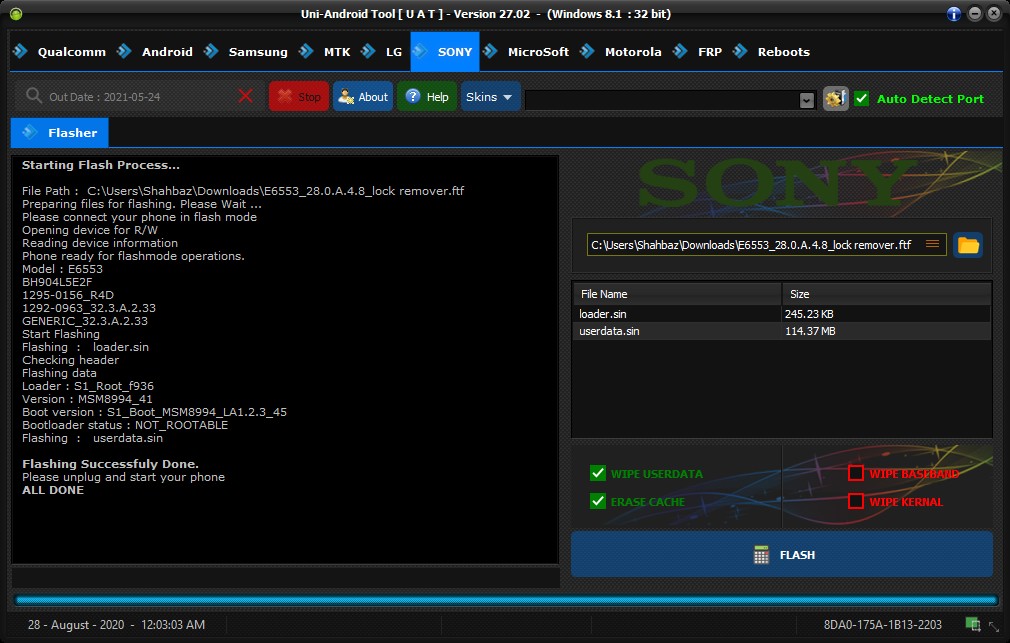Switch to the Android tab
Viewport: 1010px width, 643px height.
coord(155,52)
